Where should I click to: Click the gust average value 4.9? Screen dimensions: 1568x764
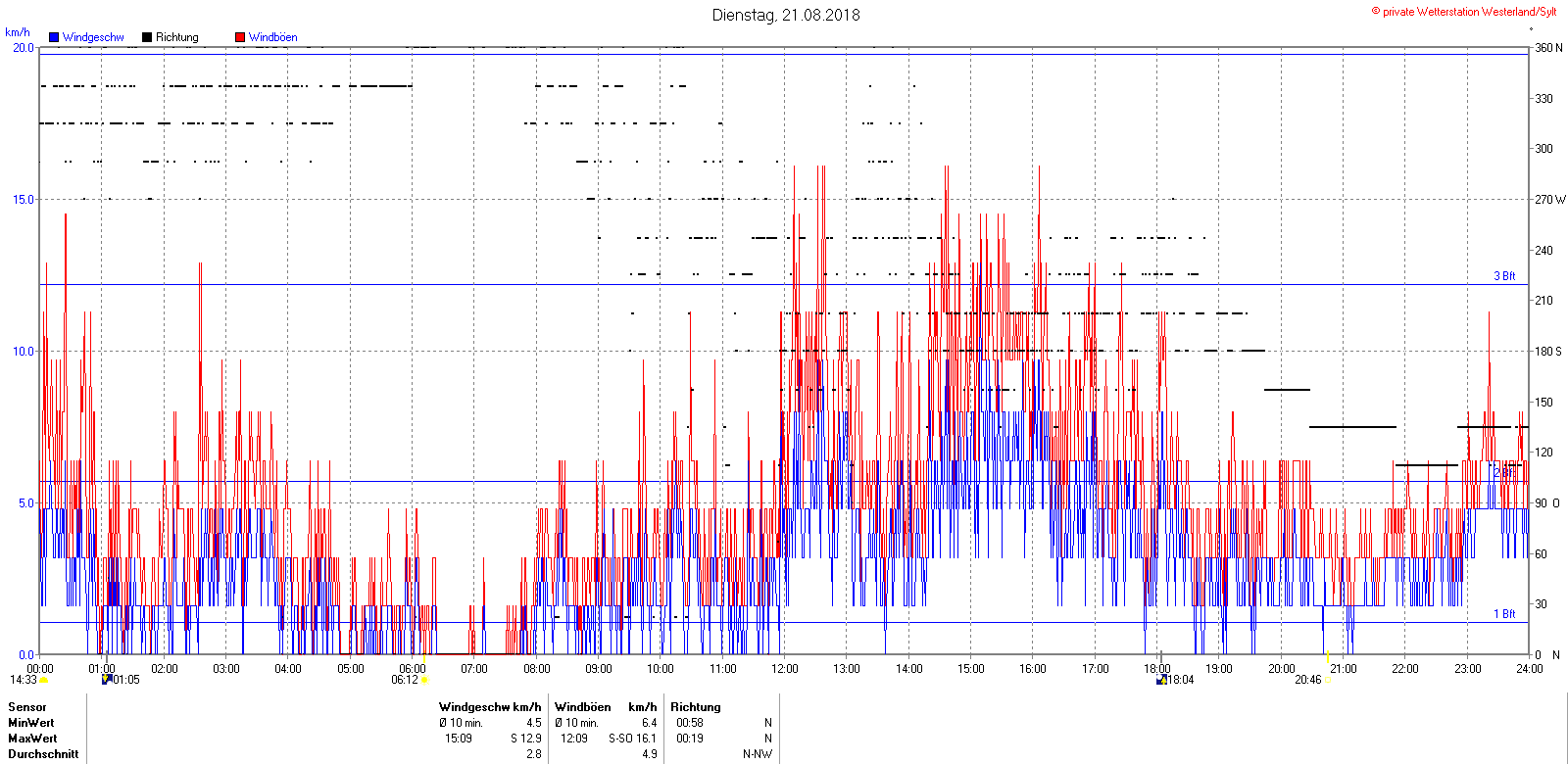[x=650, y=754]
